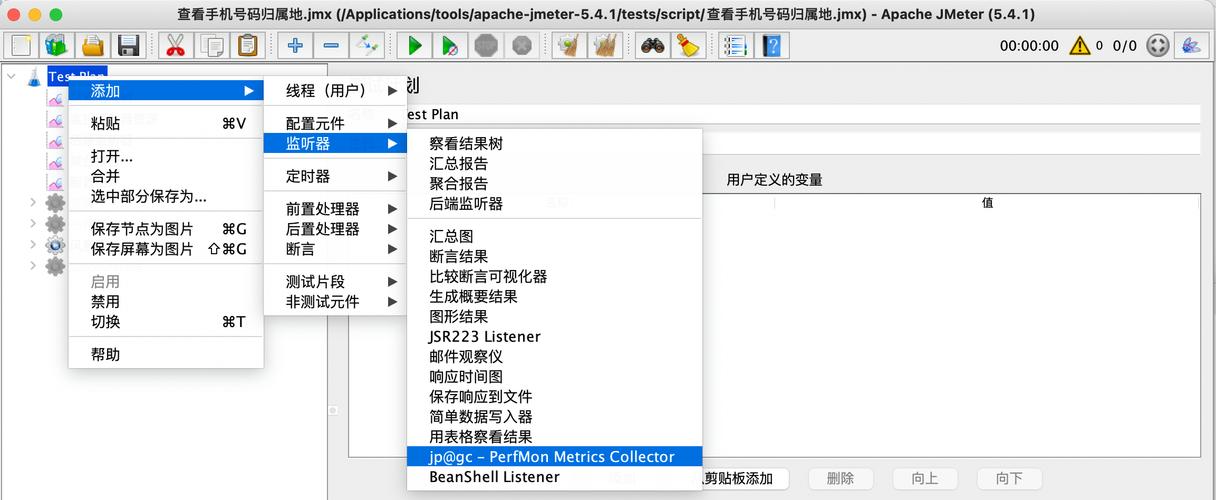Click the Stop test toolbar icon
The image size is (1216, 500).
pos(486,45)
